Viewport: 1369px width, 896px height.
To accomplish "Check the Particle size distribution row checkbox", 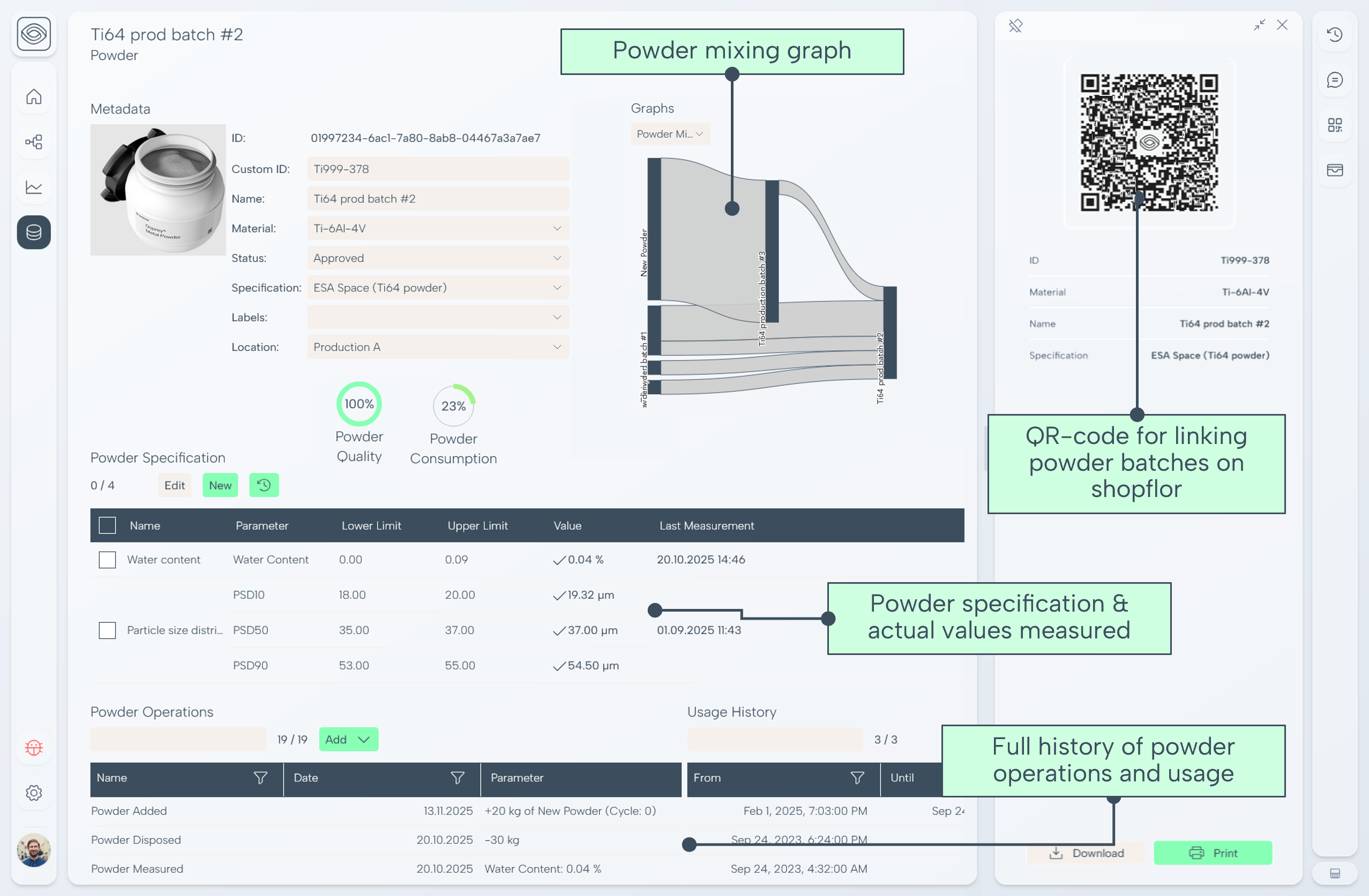I will point(107,630).
